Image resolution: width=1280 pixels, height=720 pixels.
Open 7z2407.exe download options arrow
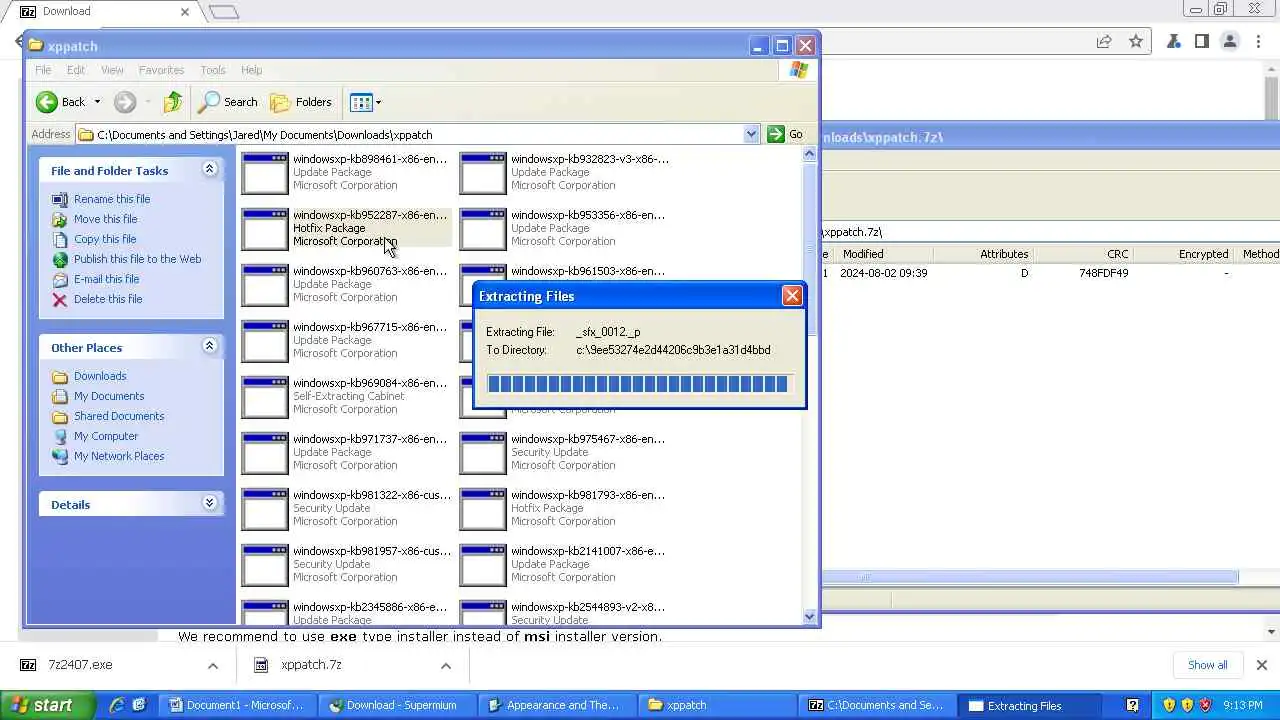[212, 665]
